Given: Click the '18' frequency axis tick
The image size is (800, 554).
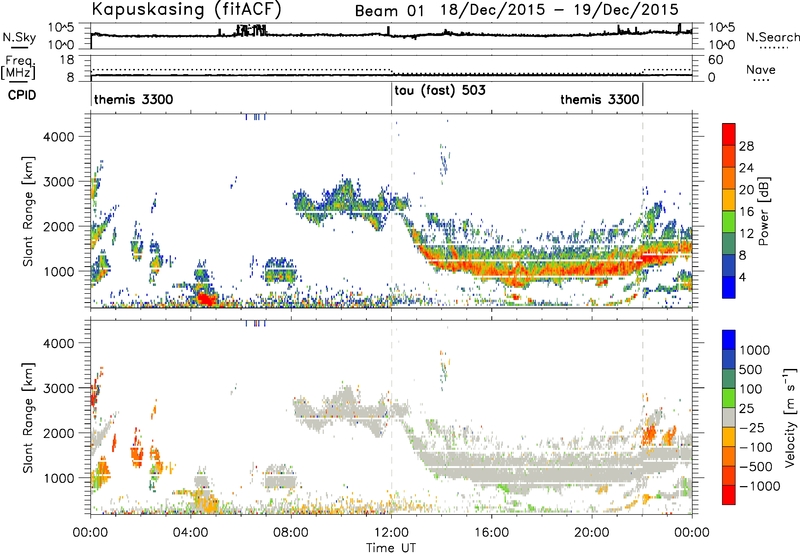Looking at the screenshot, I should (67, 60).
